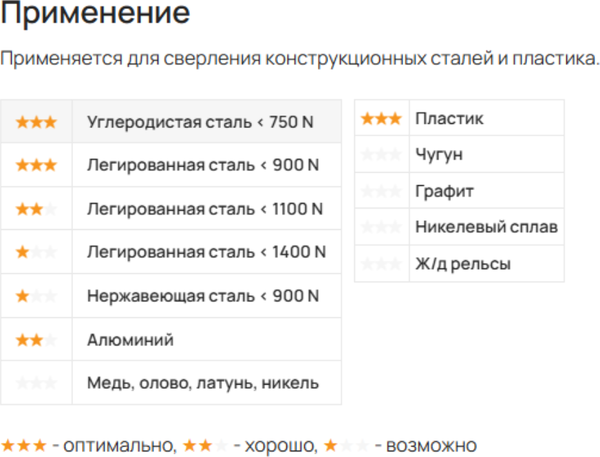Click the grey stars beside Графит

pyautogui.click(x=382, y=191)
